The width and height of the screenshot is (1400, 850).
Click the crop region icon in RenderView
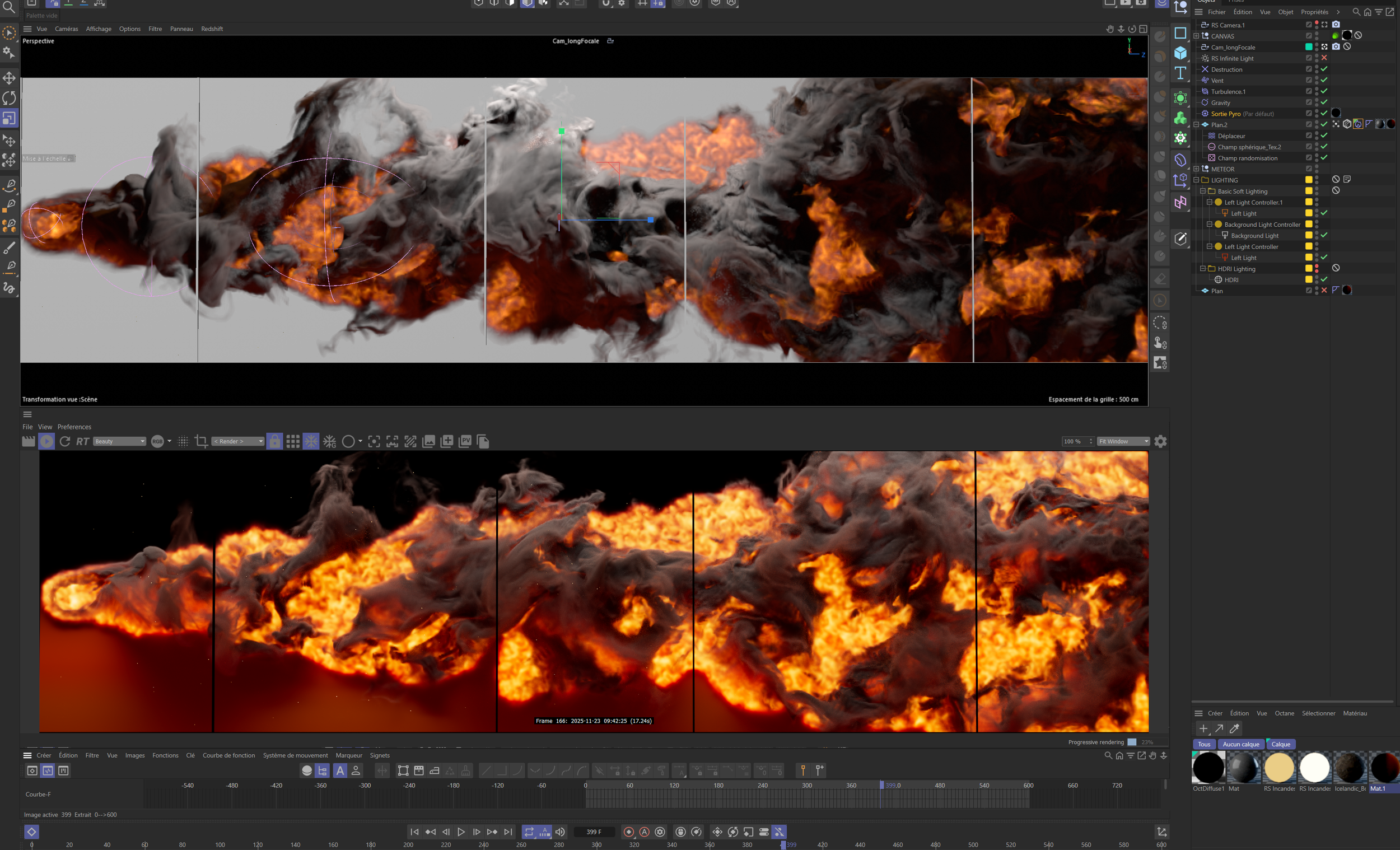pos(200,441)
